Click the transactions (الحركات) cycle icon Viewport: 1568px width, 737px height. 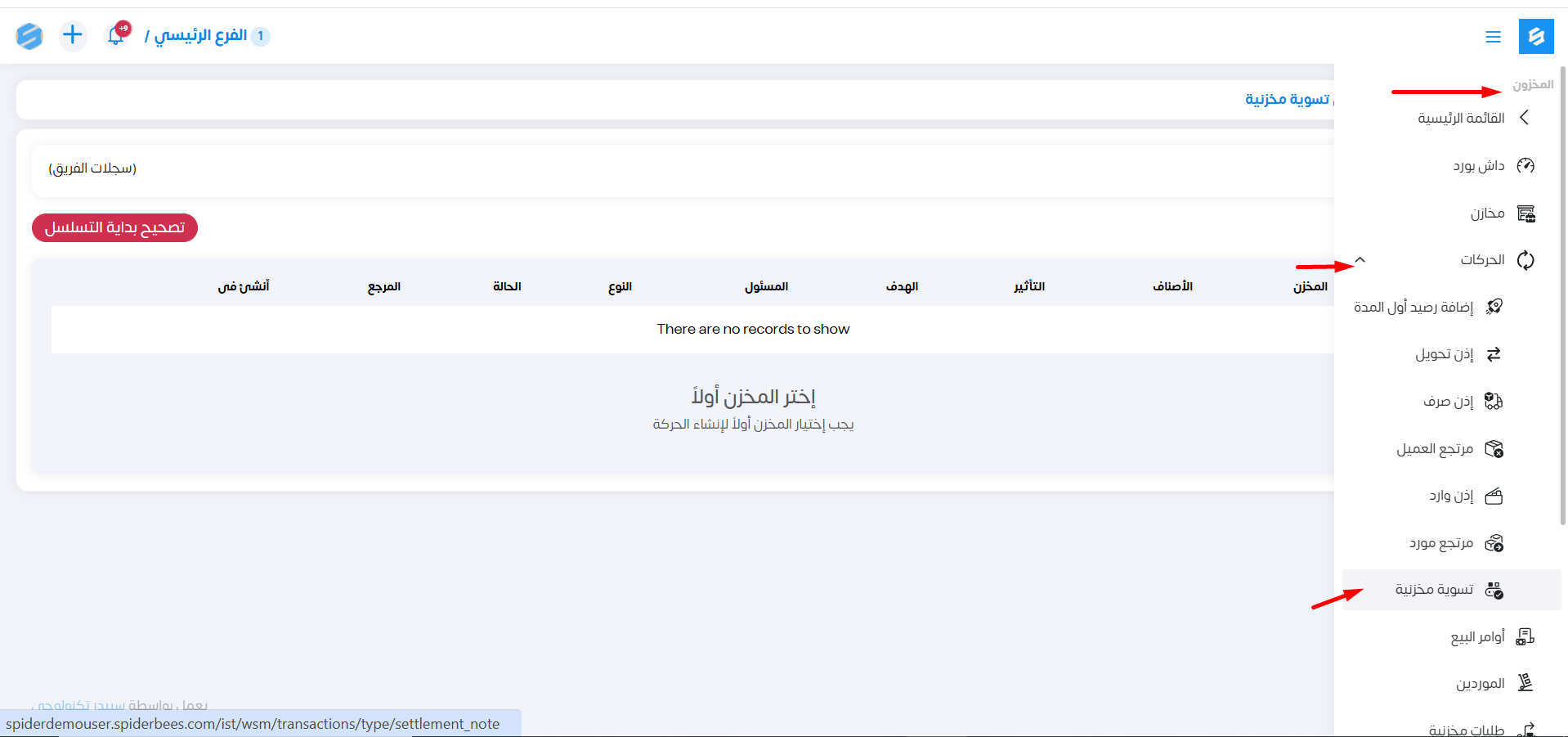[x=1525, y=260]
